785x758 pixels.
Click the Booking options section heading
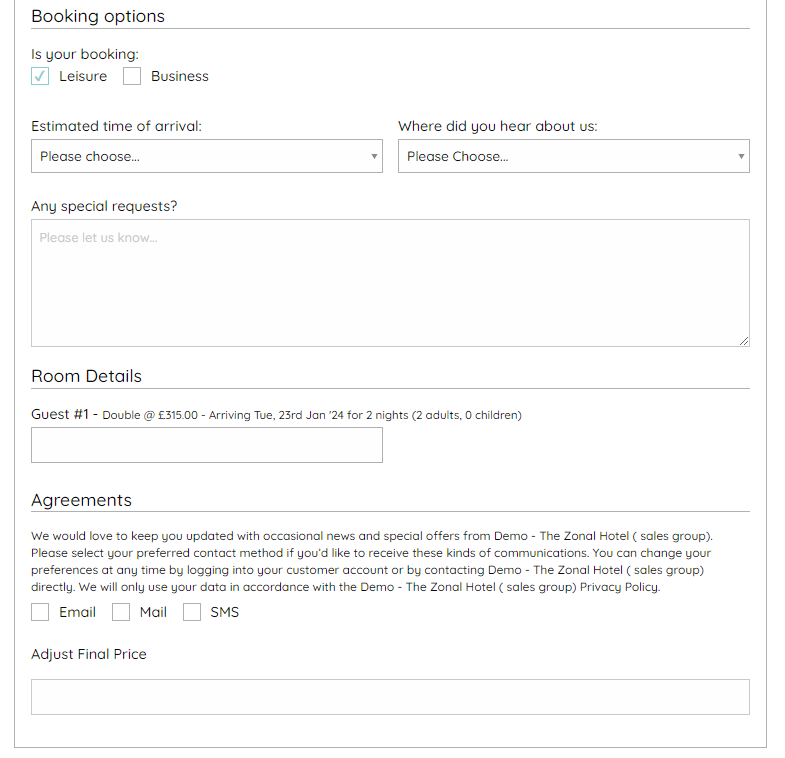(98, 16)
